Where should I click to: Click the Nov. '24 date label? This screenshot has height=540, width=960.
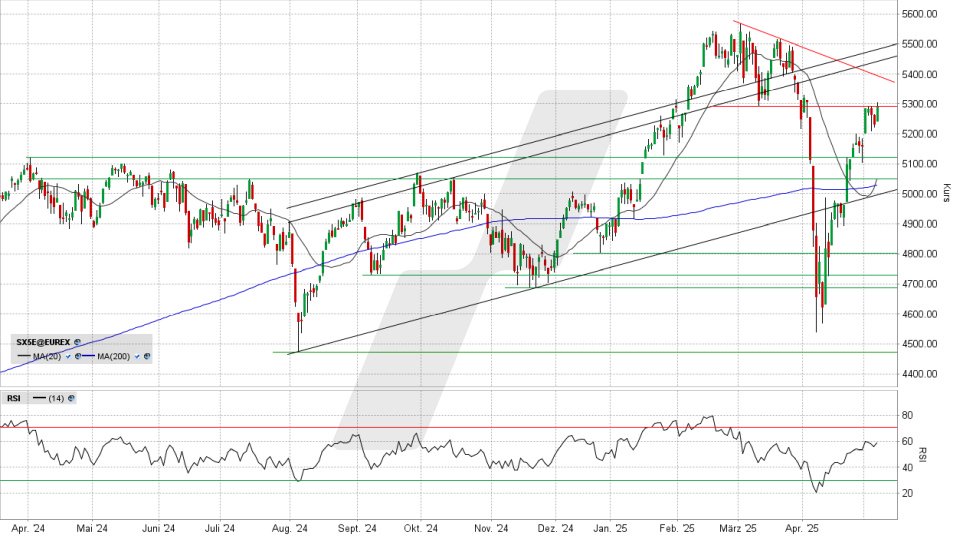pyautogui.click(x=492, y=528)
